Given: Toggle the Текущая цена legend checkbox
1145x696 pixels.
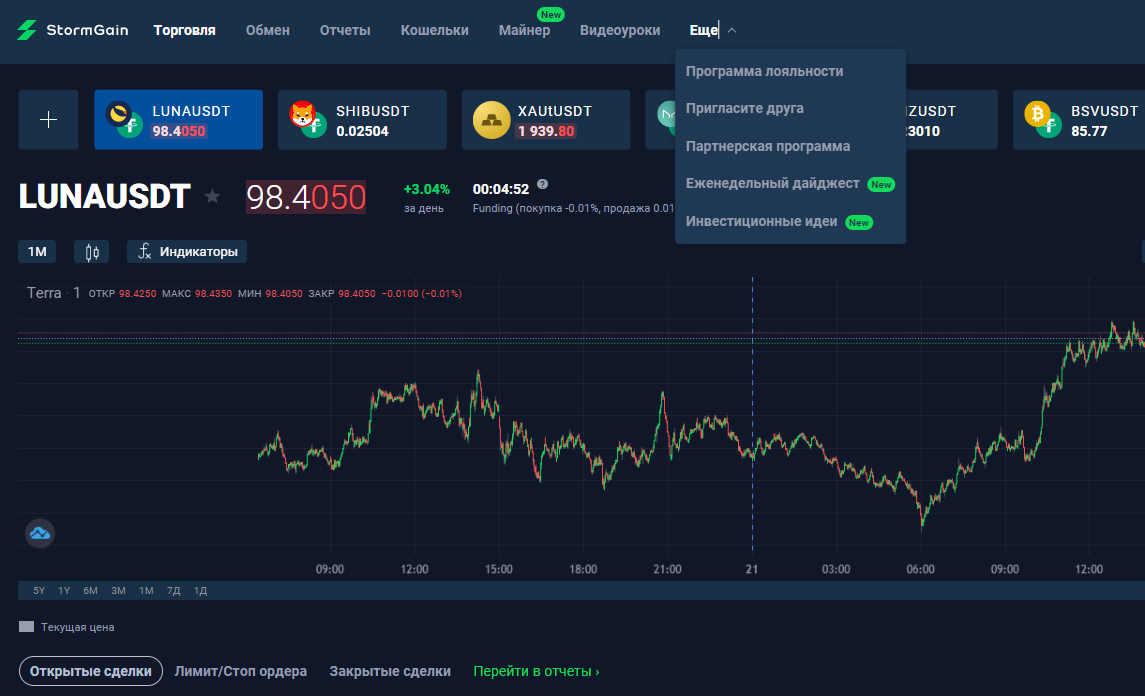Looking at the screenshot, I should (x=26, y=627).
